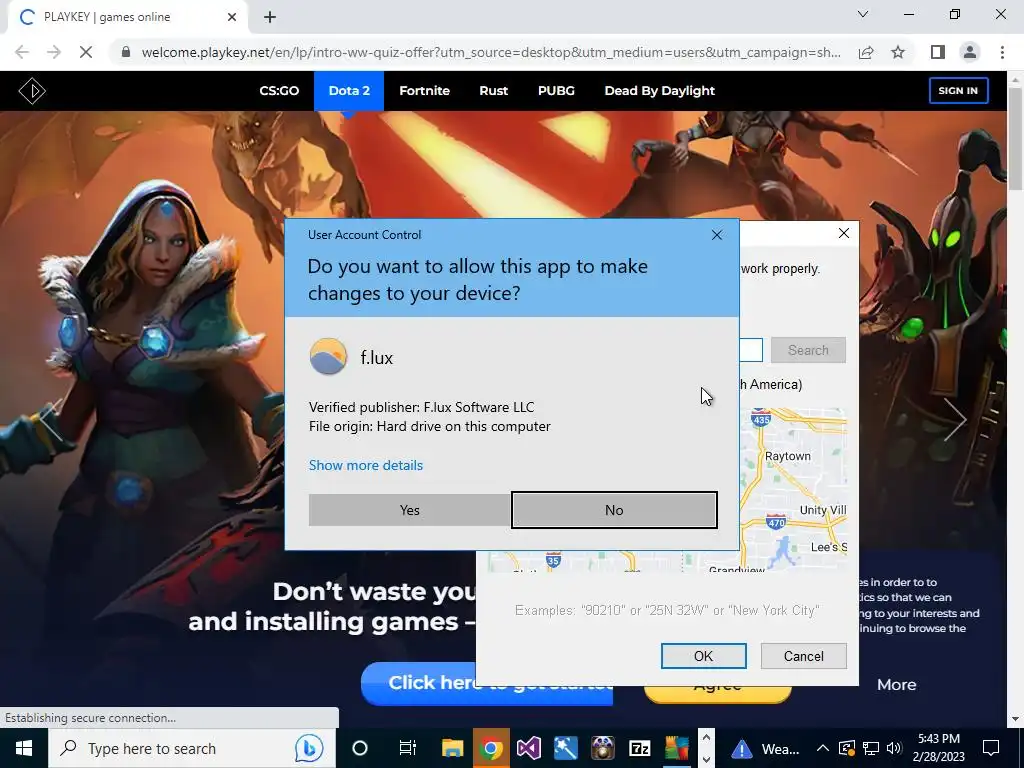Expand the tab search chevron
Screen dimensions: 1024x768
tap(863, 14)
